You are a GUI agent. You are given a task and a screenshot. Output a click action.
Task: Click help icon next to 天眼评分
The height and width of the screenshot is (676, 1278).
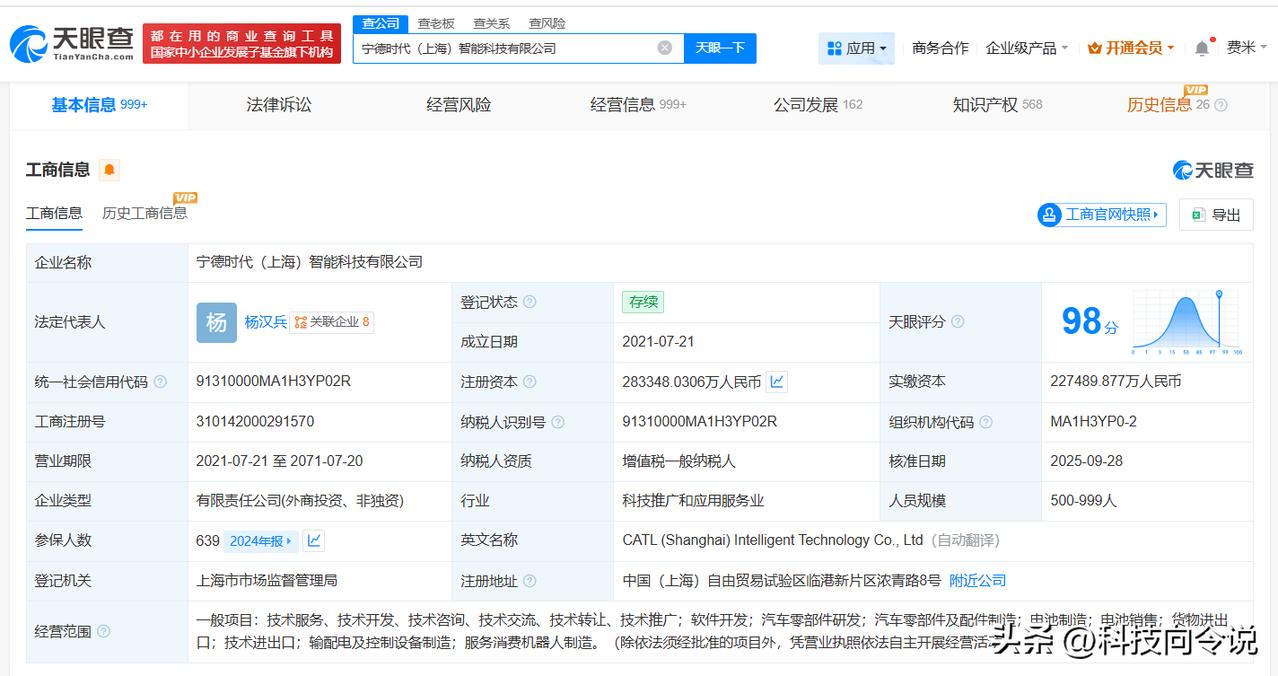tap(957, 322)
